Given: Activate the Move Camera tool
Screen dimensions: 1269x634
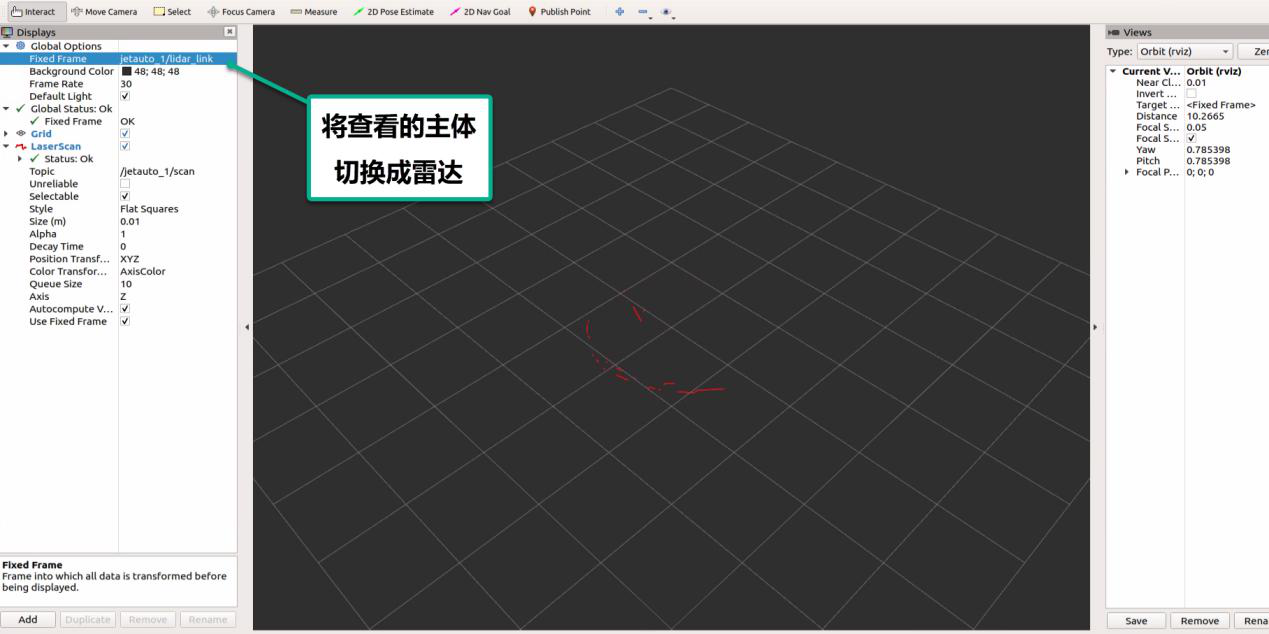Looking at the screenshot, I should [104, 12].
